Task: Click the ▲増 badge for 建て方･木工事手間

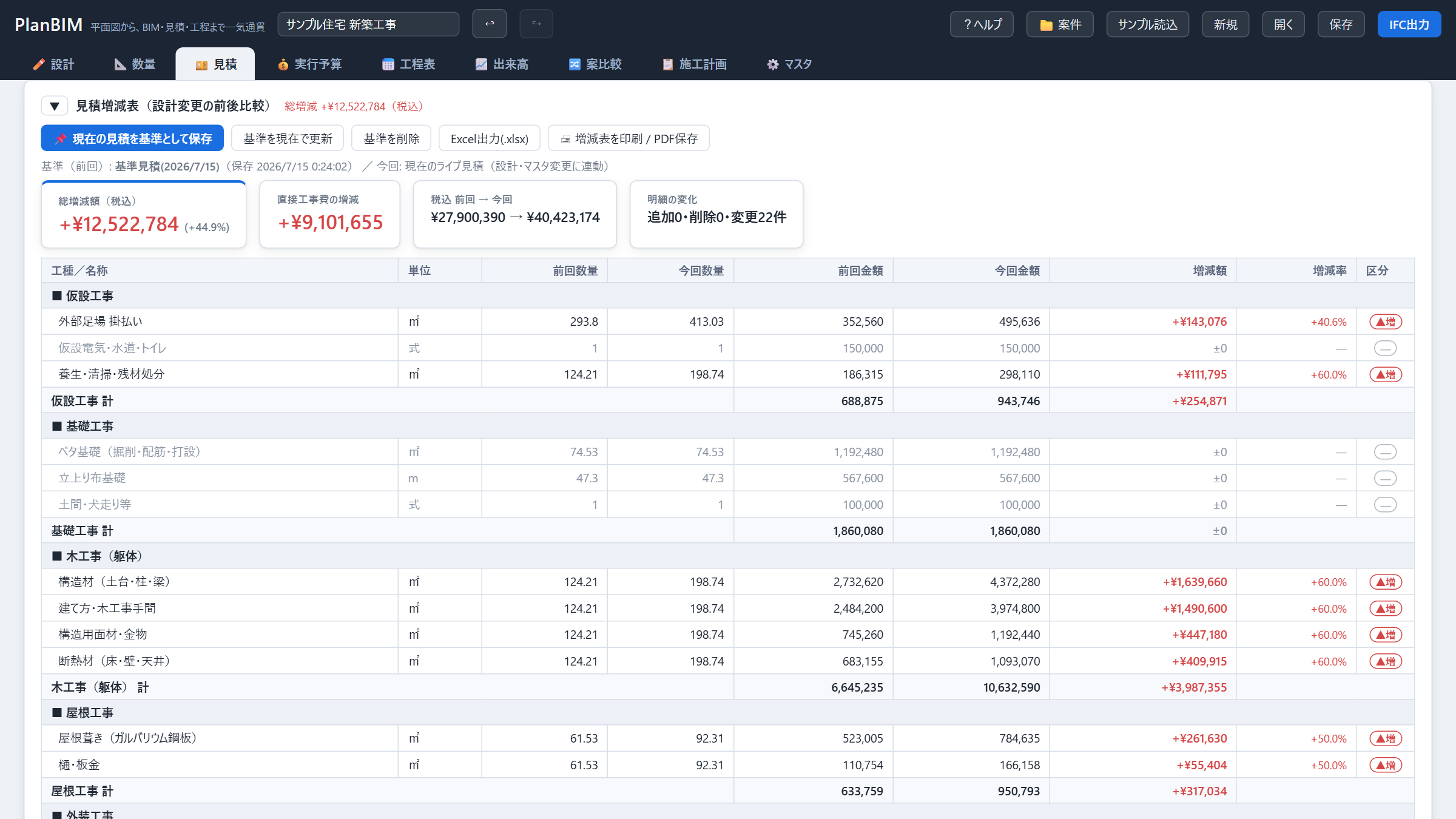Action: point(1386,608)
